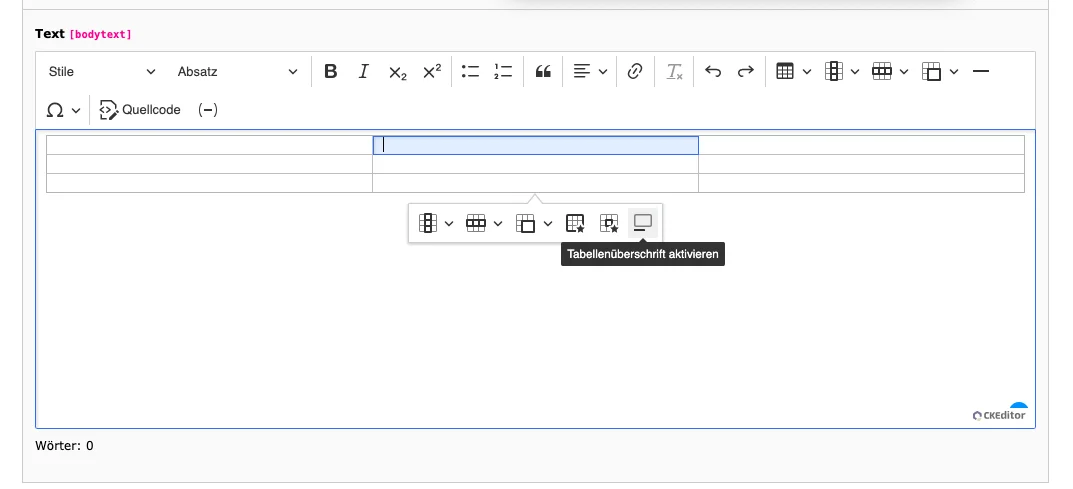Insert a numbered list
Viewport: 1073px width, 489px height.
coord(503,72)
